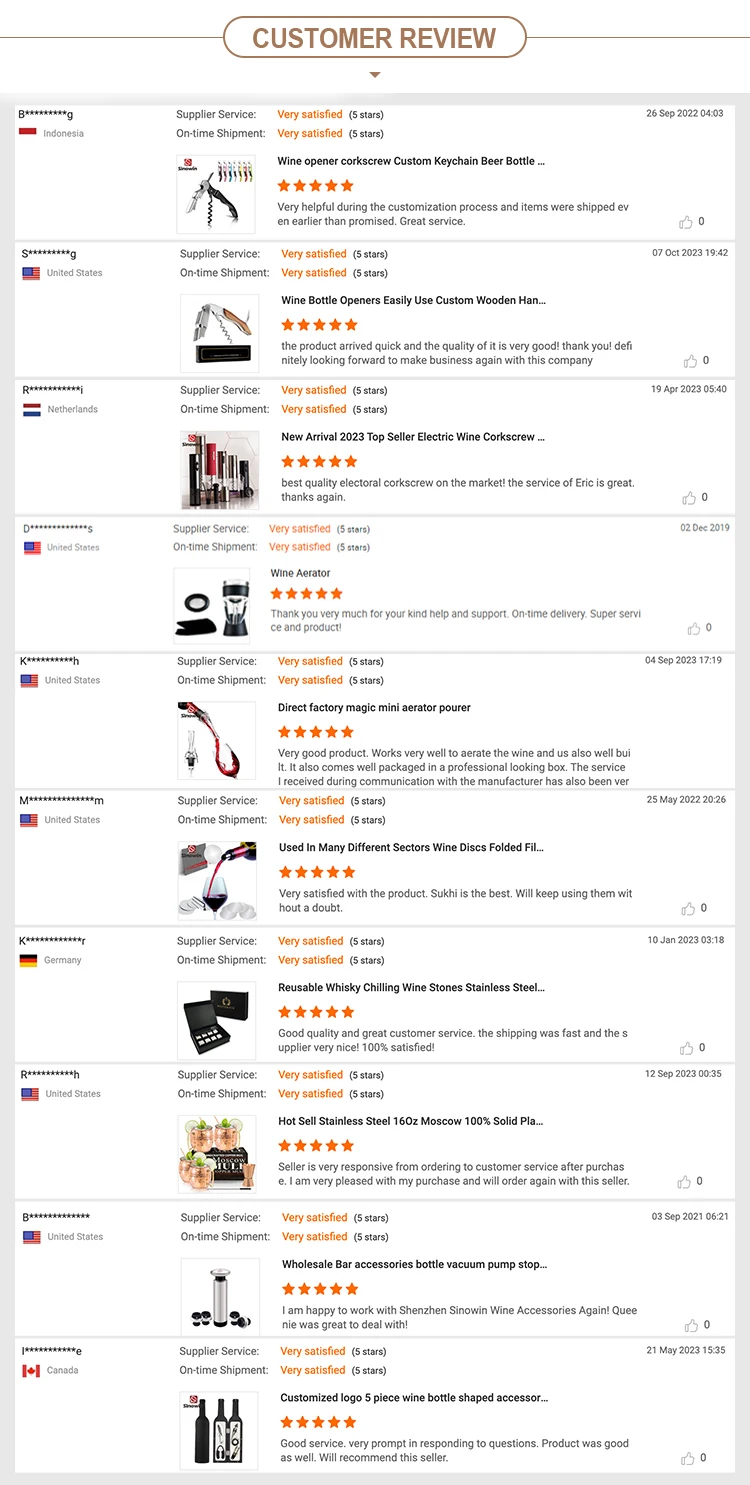Like the Wine Discs review
The height and width of the screenshot is (1485, 750).
point(689,909)
